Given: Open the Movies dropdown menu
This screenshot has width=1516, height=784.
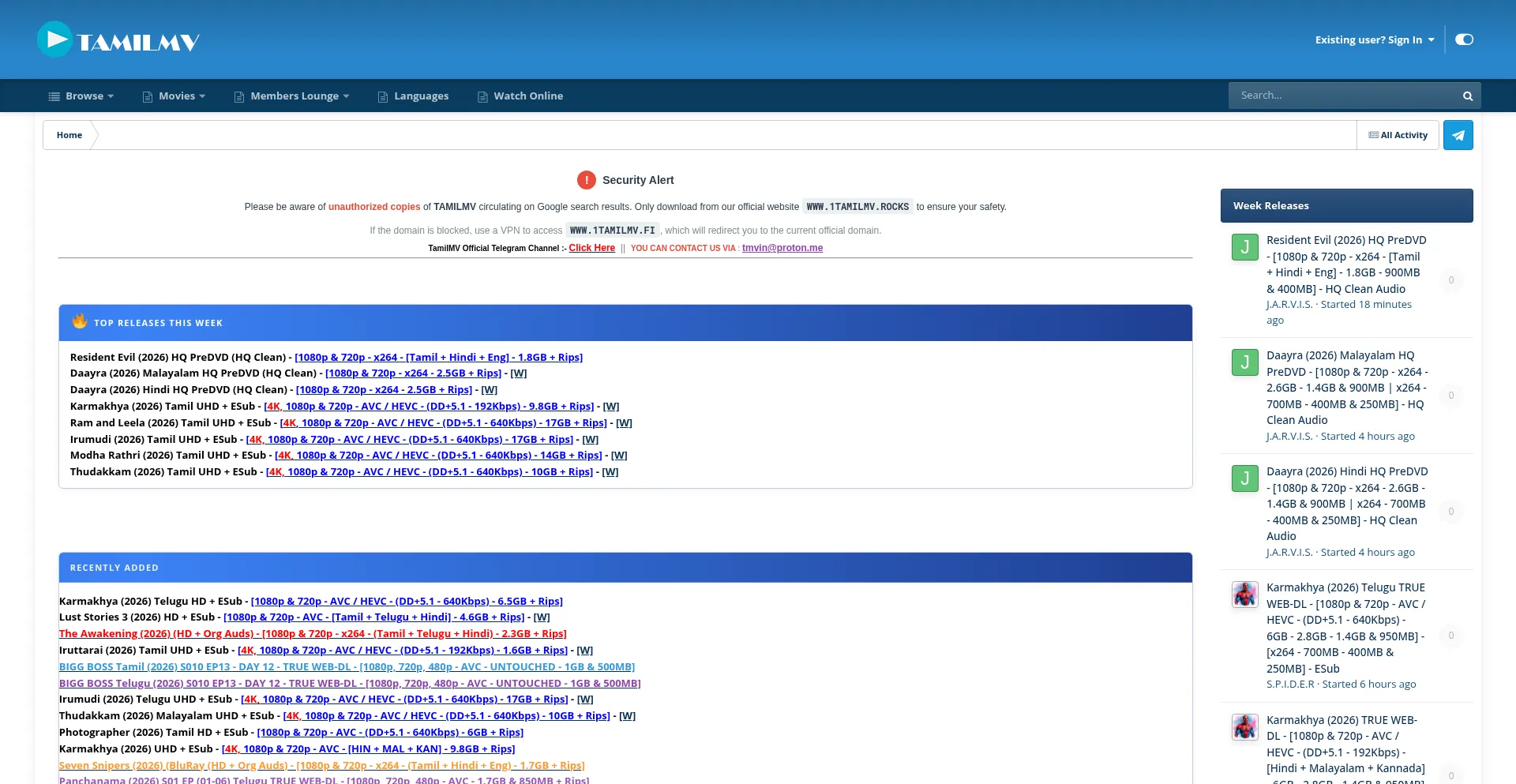Looking at the screenshot, I should point(174,96).
